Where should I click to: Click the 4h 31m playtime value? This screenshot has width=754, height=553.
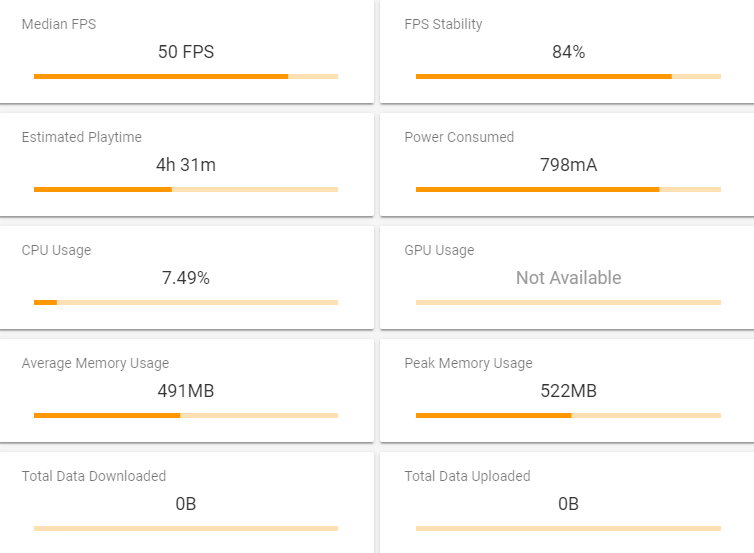186,165
